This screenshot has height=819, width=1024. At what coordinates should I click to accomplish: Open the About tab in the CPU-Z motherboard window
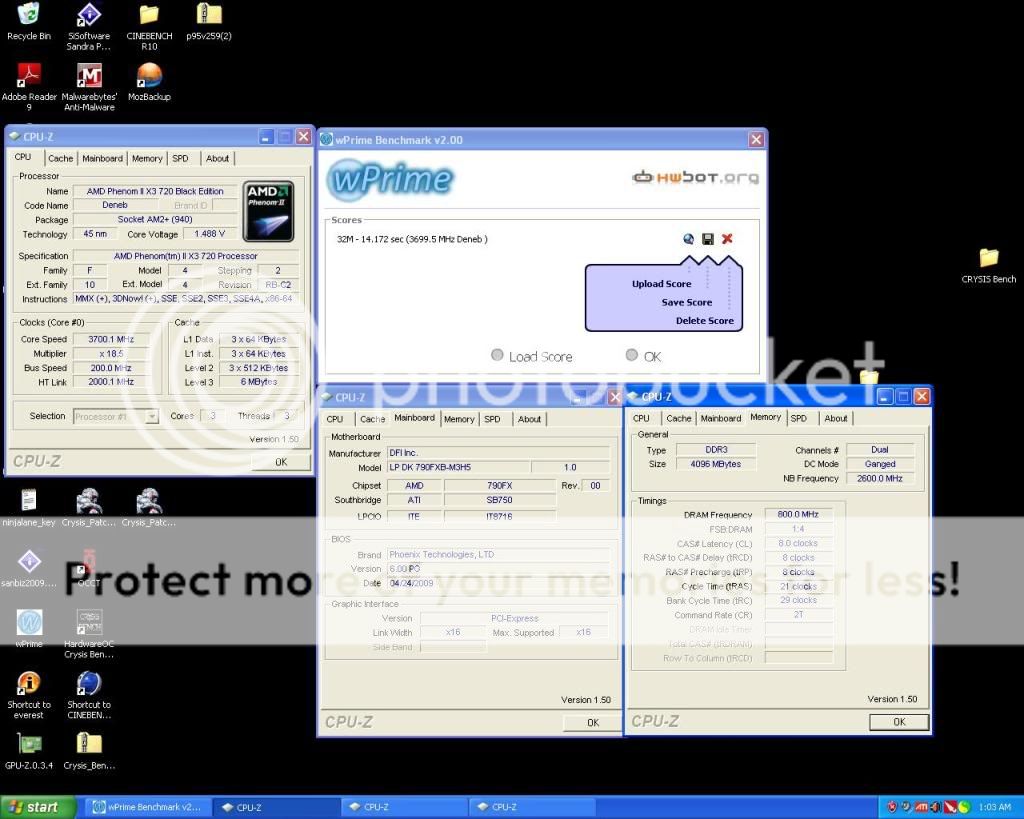click(529, 419)
